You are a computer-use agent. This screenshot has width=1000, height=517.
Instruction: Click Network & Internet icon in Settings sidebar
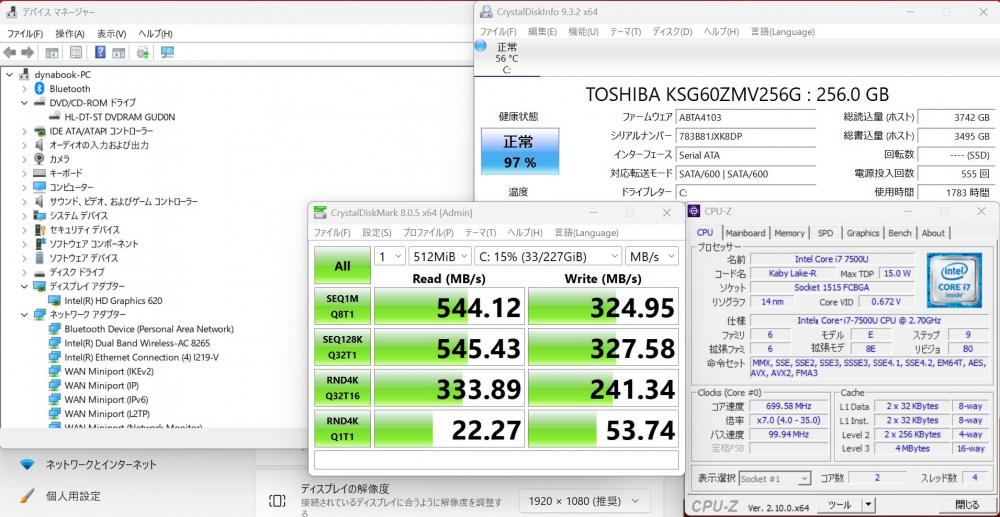point(27,464)
